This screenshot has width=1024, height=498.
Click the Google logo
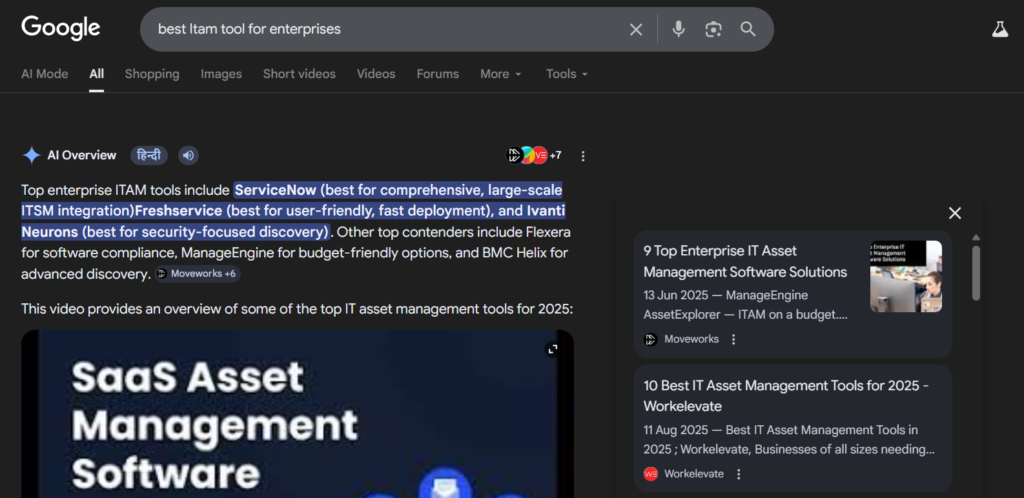61,28
